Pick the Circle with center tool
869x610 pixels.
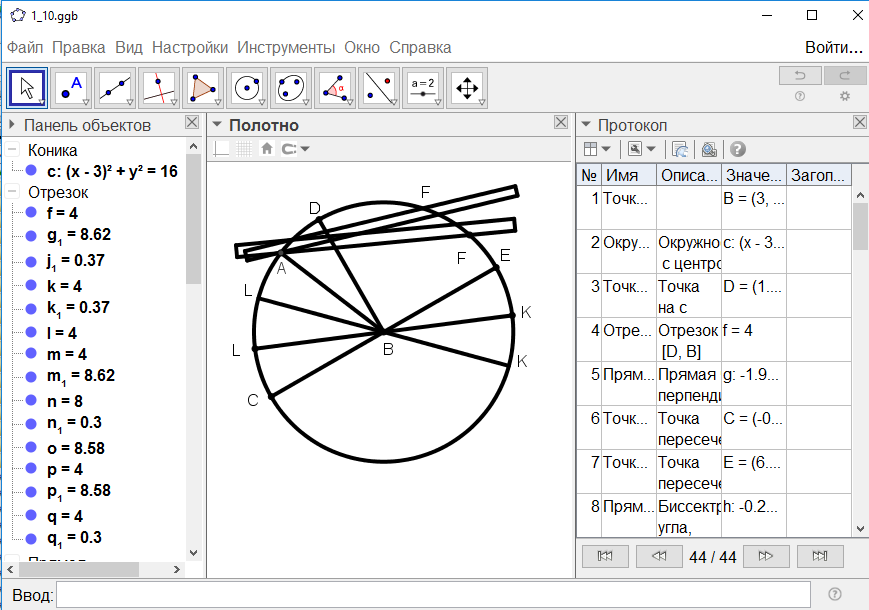(x=247, y=88)
